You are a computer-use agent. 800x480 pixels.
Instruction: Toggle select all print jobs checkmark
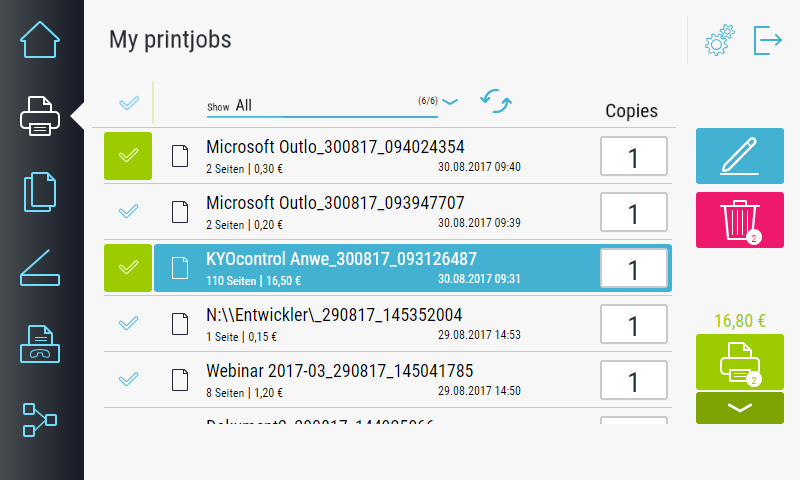128,103
